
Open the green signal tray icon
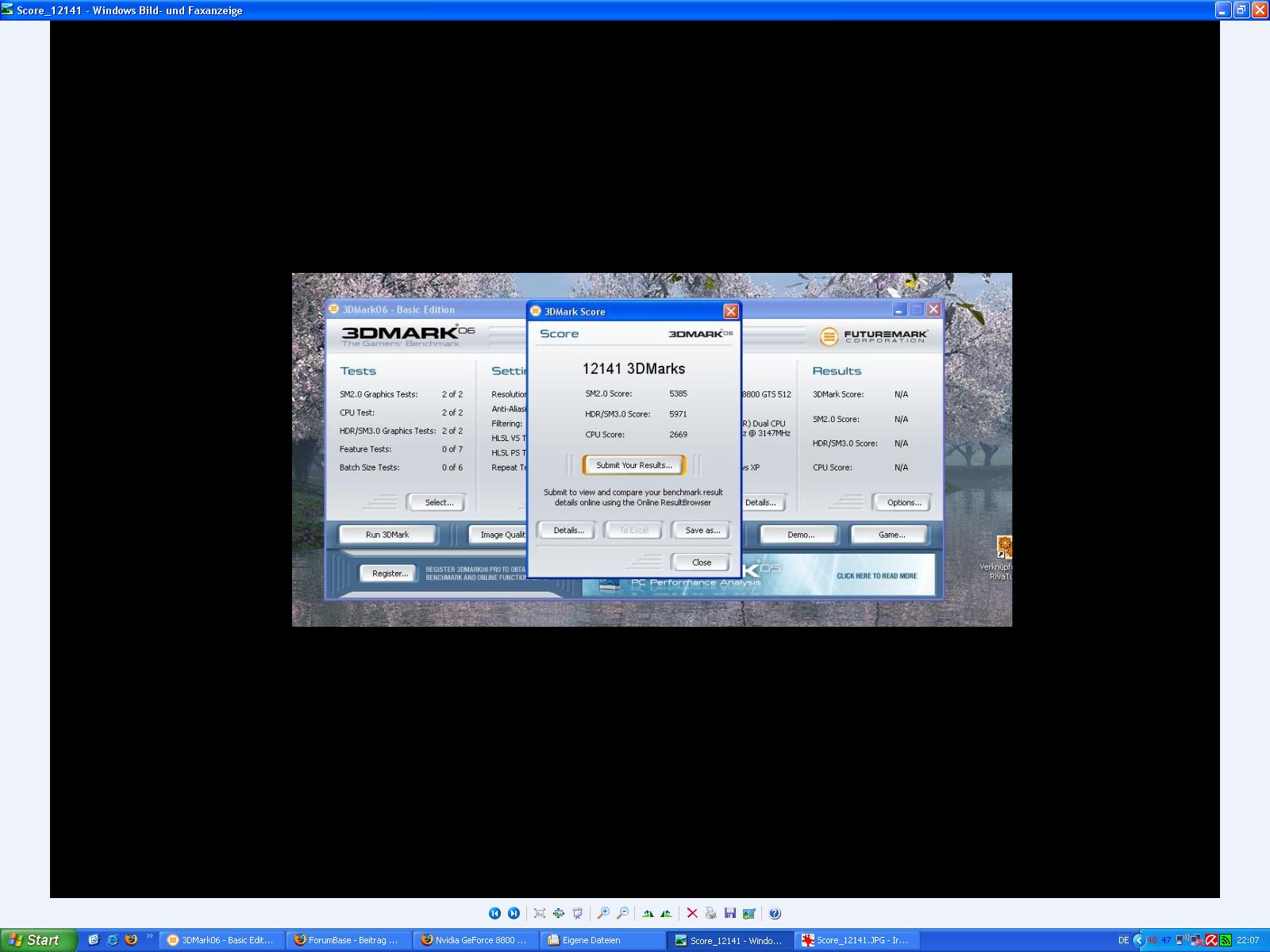[1226, 940]
